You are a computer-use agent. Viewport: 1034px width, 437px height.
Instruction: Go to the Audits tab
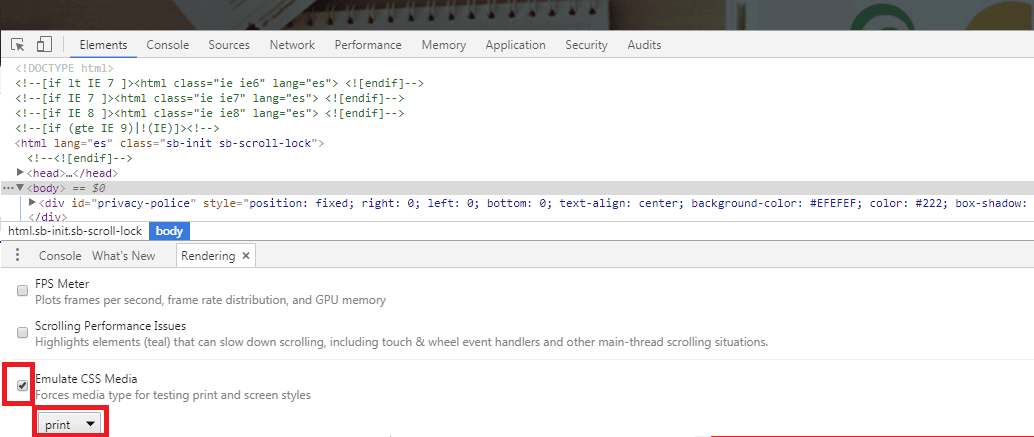click(x=644, y=45)
